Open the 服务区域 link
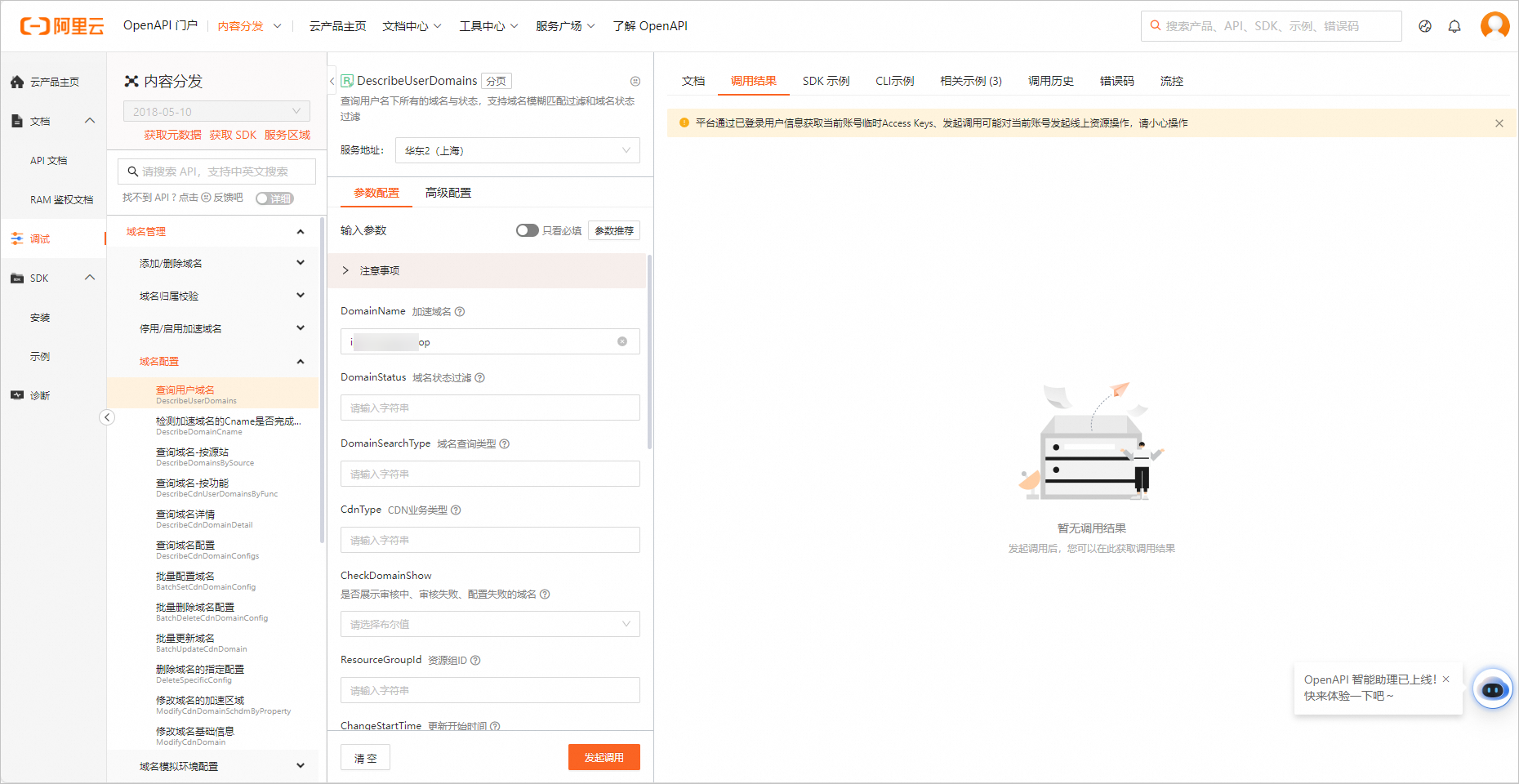This screenshot has height=784, width=1519. 287,135
